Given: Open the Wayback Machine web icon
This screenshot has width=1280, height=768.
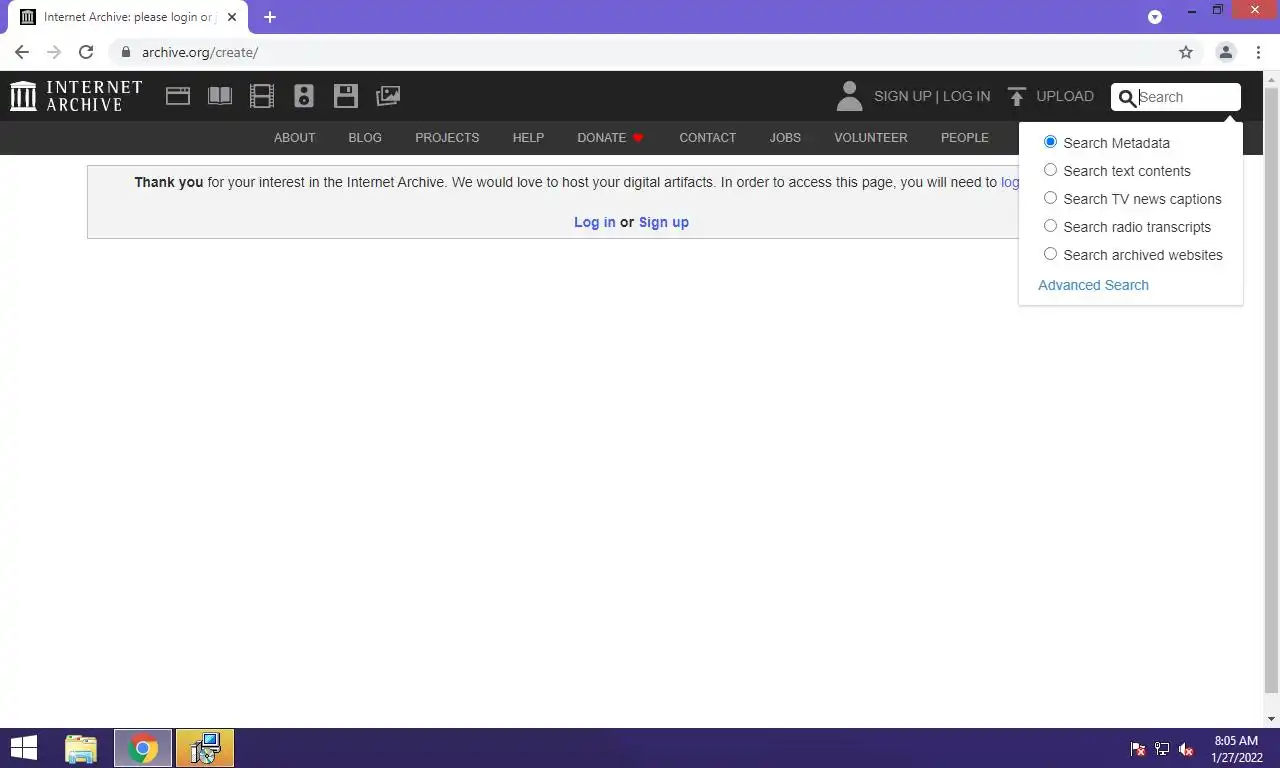Looking at the screenshot, I should (x=178, y=96).
